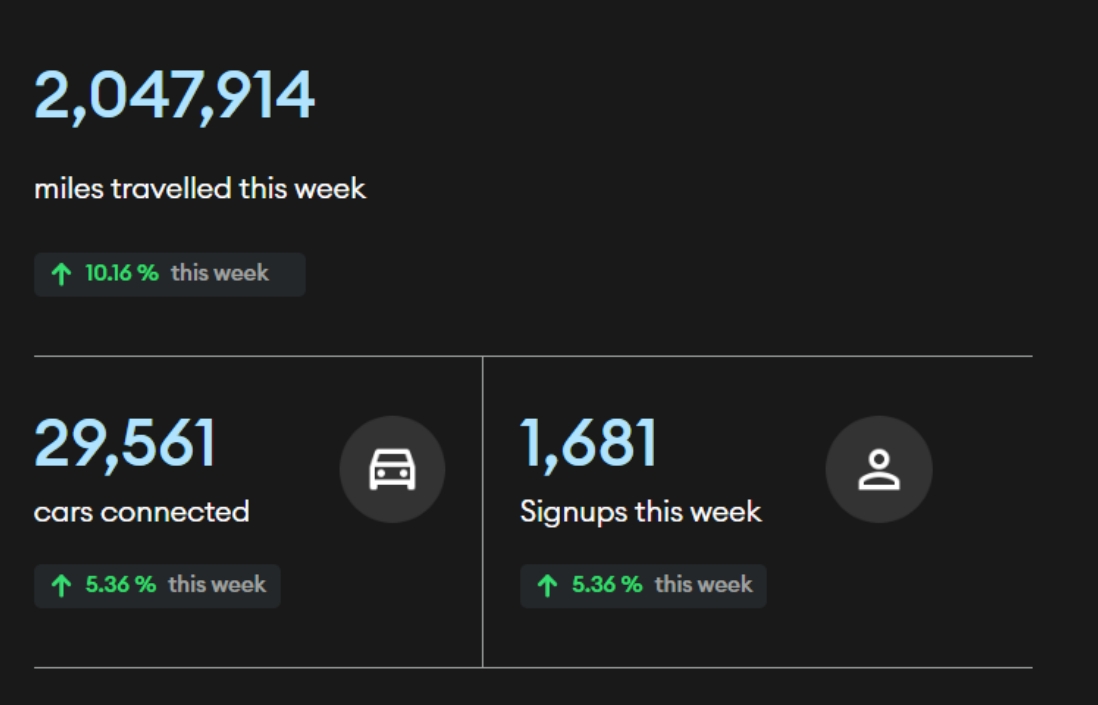
Task: Click the 5.36 % value under cars connected
Action: coord(120,585)
